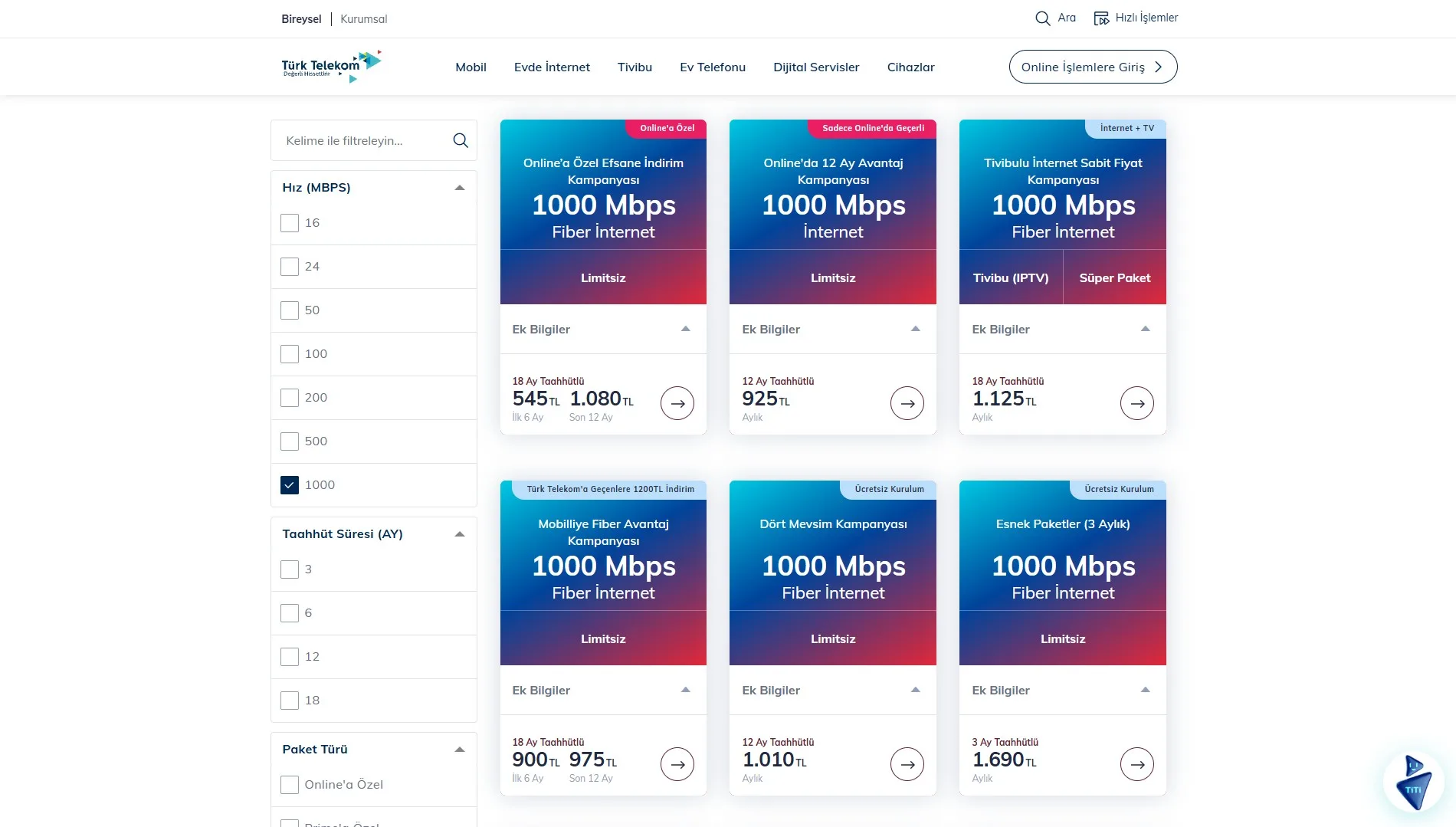Check the 50 Mbps speed filter
Image resolution: width=1456 pixels, height=827 pixels.
click(290, 310)
